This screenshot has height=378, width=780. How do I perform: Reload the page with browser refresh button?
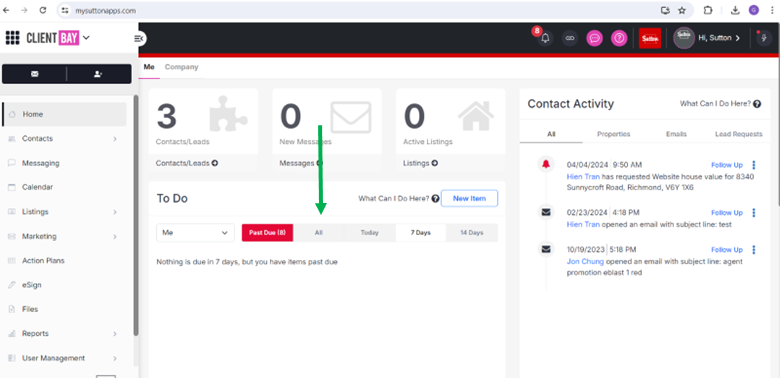pyautogui.click(x=43, y=10)
